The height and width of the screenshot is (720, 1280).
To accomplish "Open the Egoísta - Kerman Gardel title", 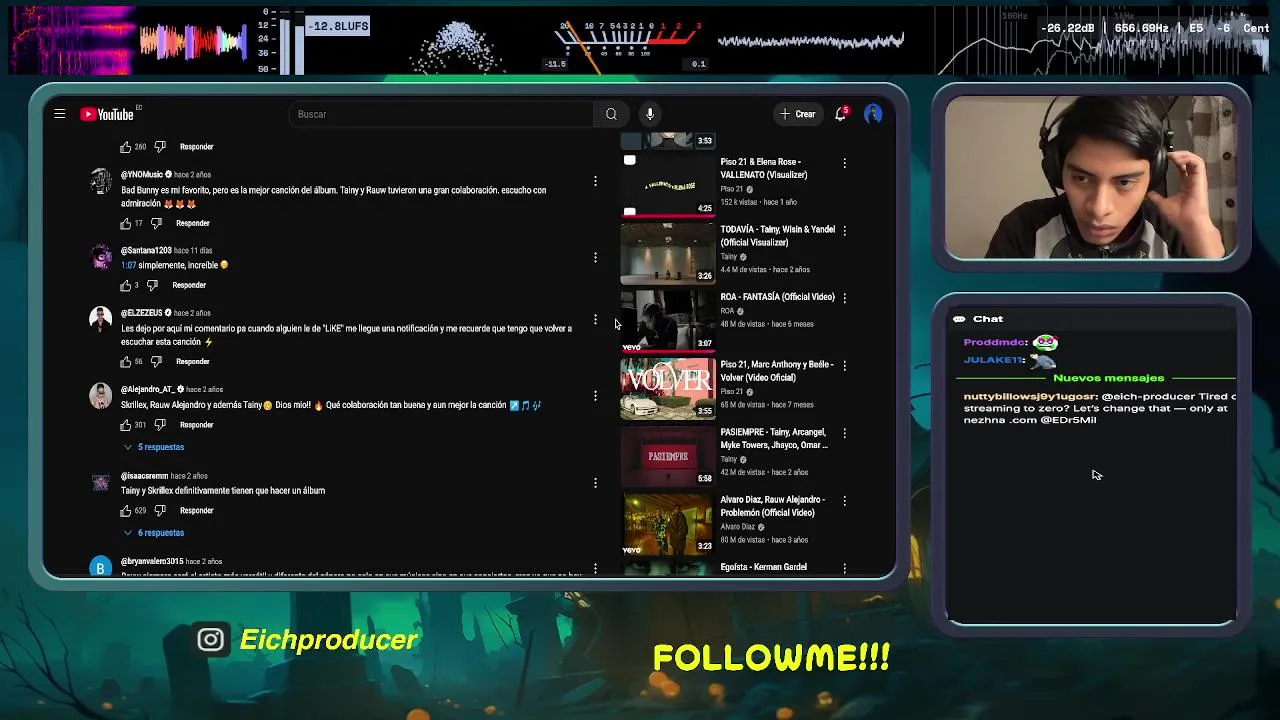I will tap(763, 567).
